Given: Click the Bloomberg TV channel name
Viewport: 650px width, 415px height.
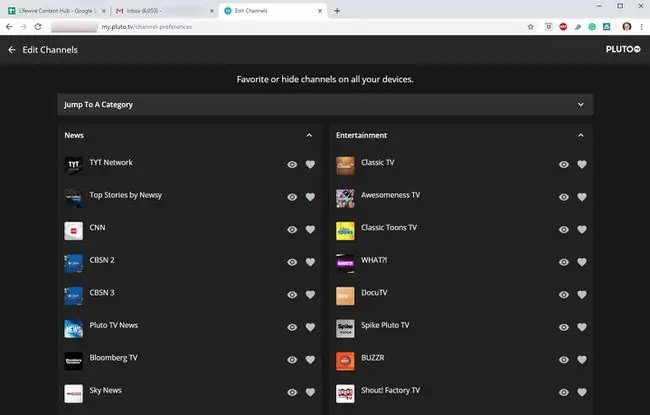Looking at the screenshot, I should point(114,358).
